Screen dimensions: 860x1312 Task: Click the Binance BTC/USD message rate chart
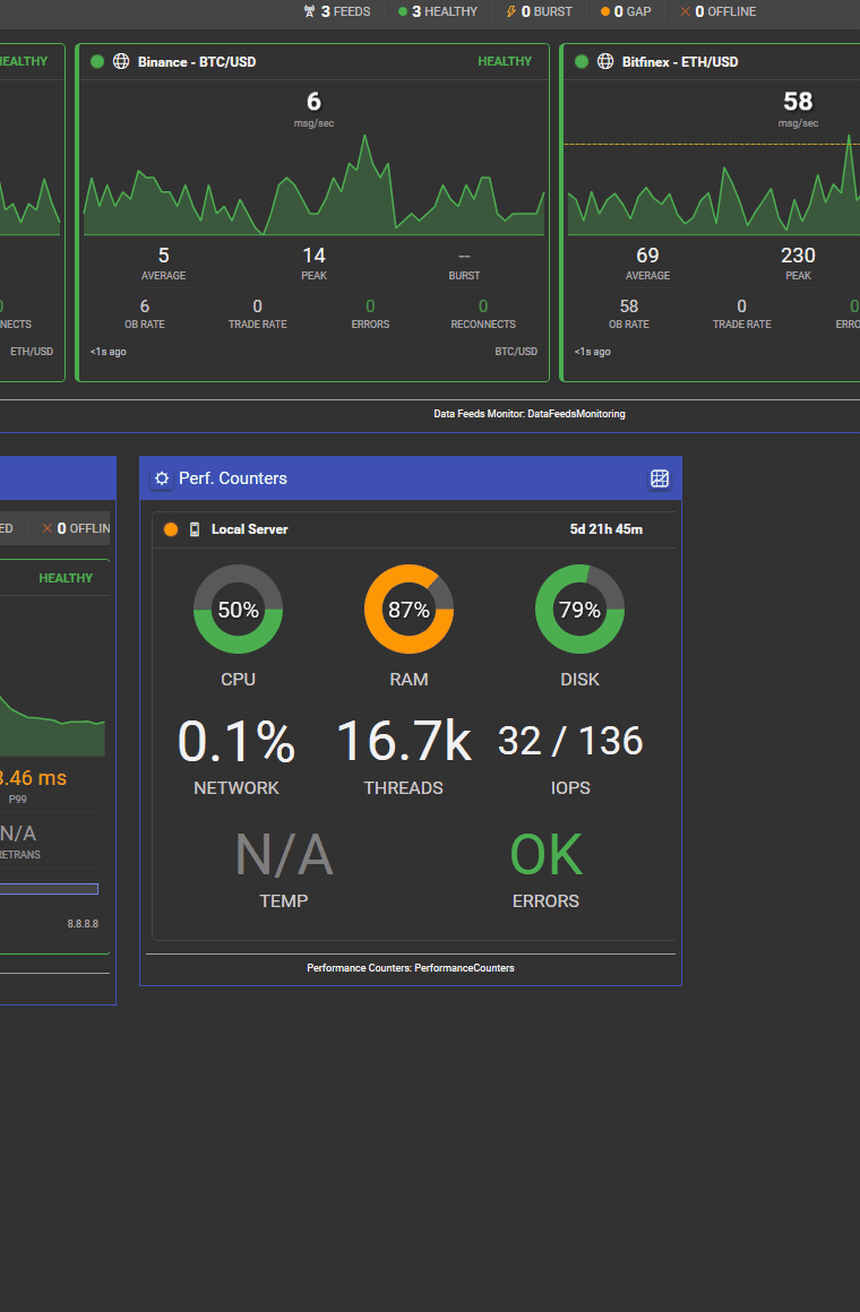click(314, 185)
